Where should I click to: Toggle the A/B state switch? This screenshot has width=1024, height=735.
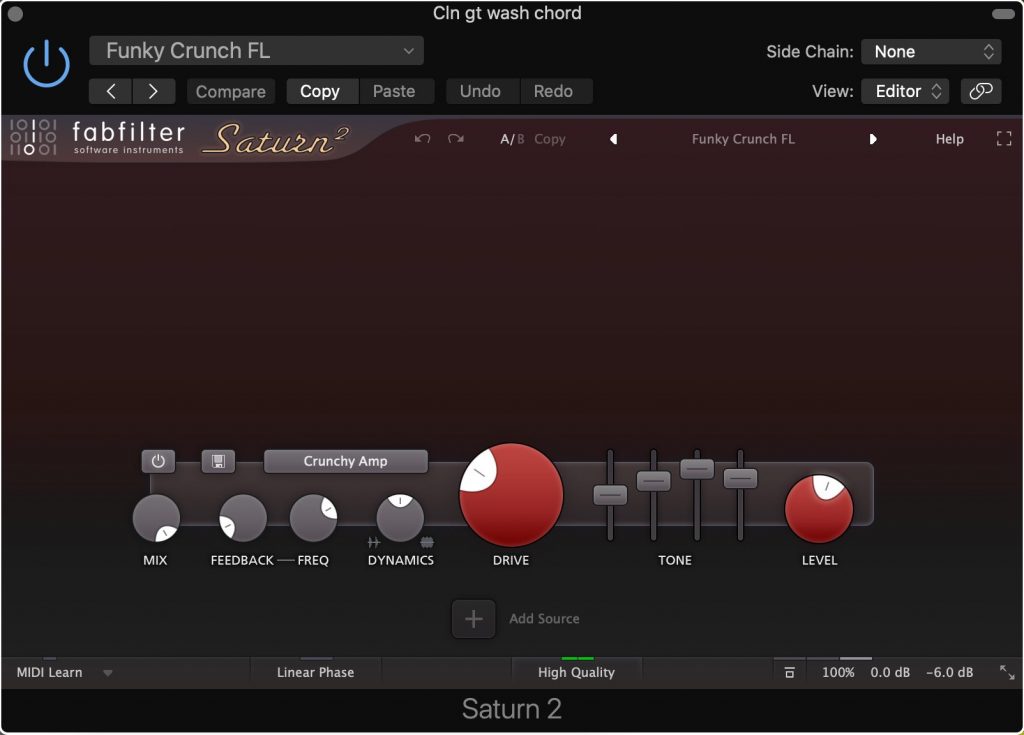pos(512,139)
